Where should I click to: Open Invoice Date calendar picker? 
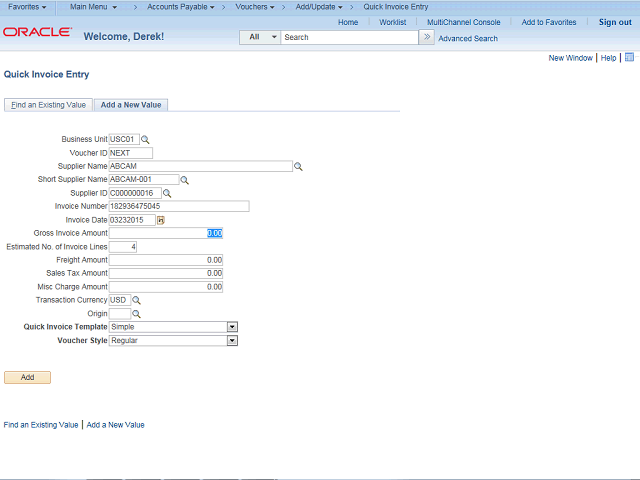161,220
